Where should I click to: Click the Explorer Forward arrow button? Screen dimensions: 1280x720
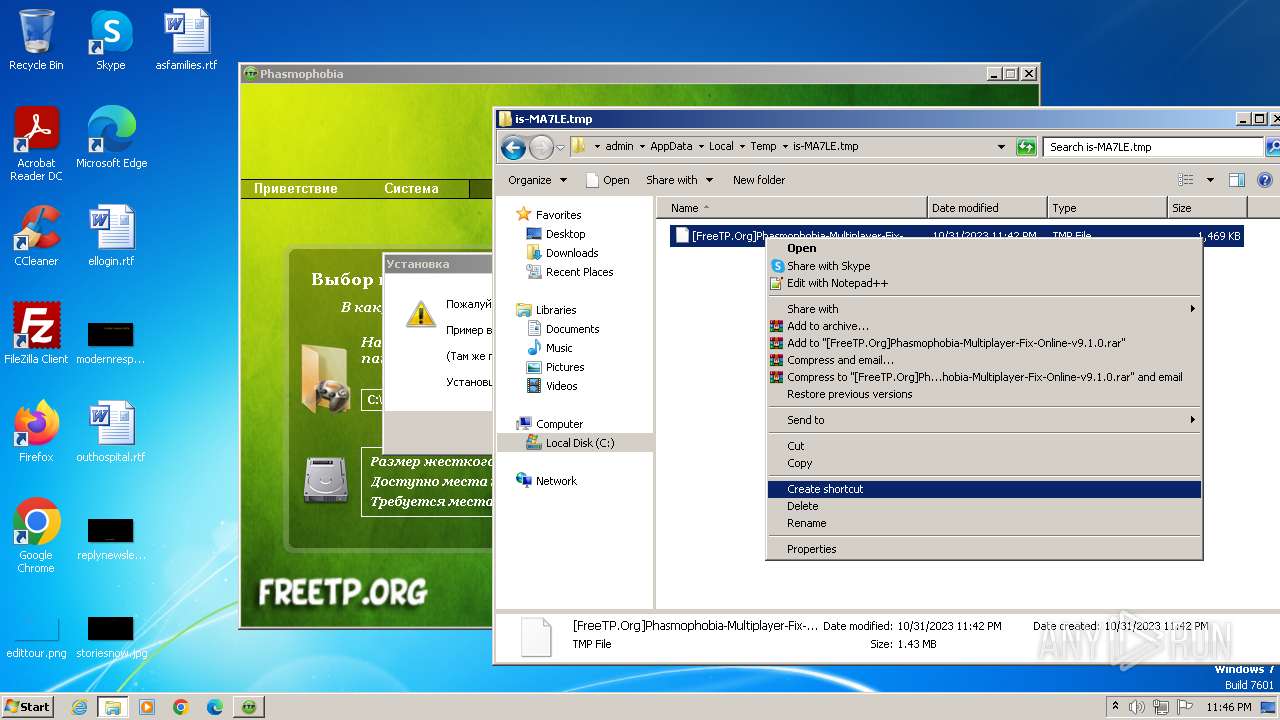(541, 147)
